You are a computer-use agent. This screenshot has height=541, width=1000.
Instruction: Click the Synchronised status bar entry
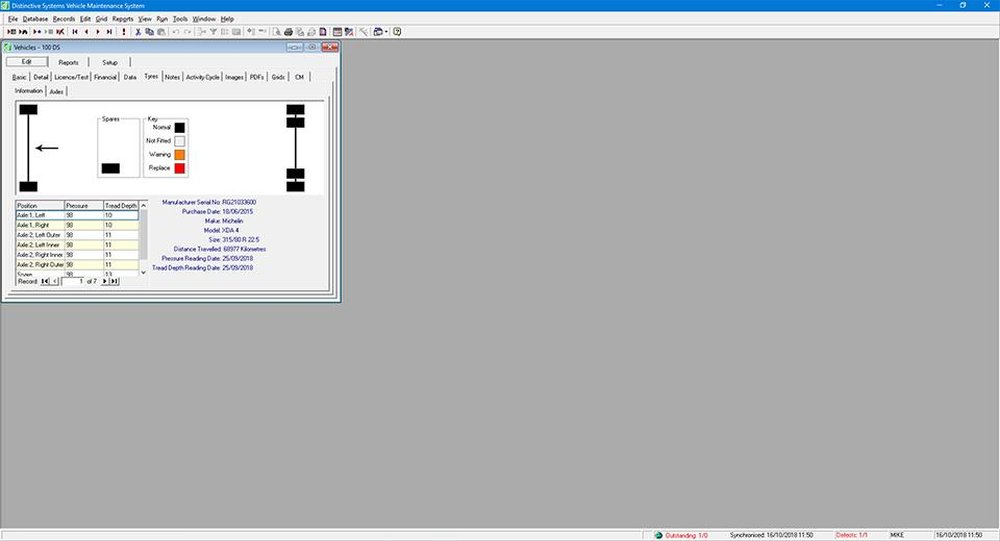(x=772, y=535)
